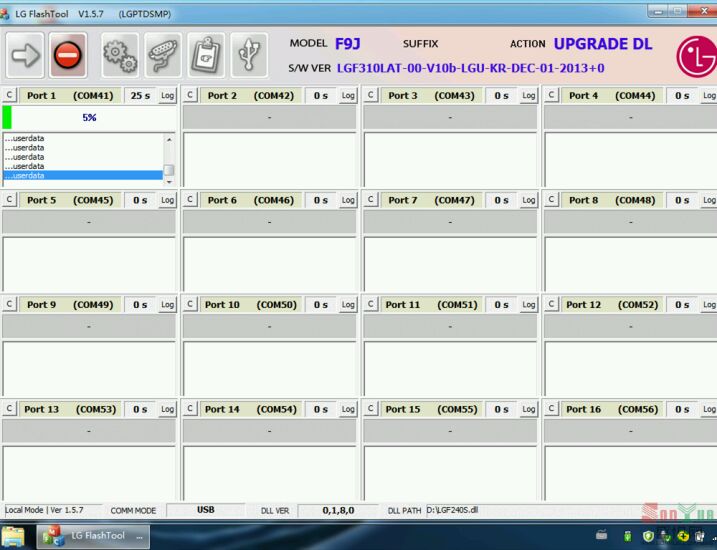Click the Port 16 (COM56) label
The image size is (717, 550).
click(x=612, y=409)
